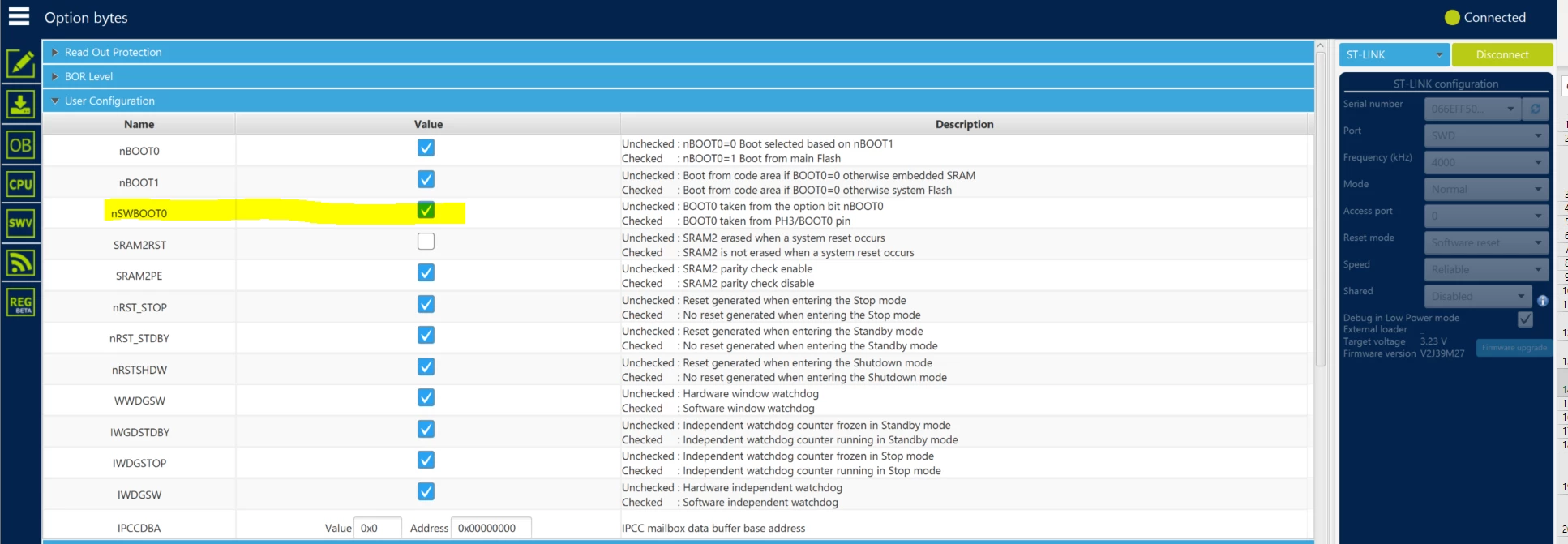Screen dimensions: 1568x544
Task: Toggle the nBOOT1 checkbox
Action: click(x=426, y=179)
